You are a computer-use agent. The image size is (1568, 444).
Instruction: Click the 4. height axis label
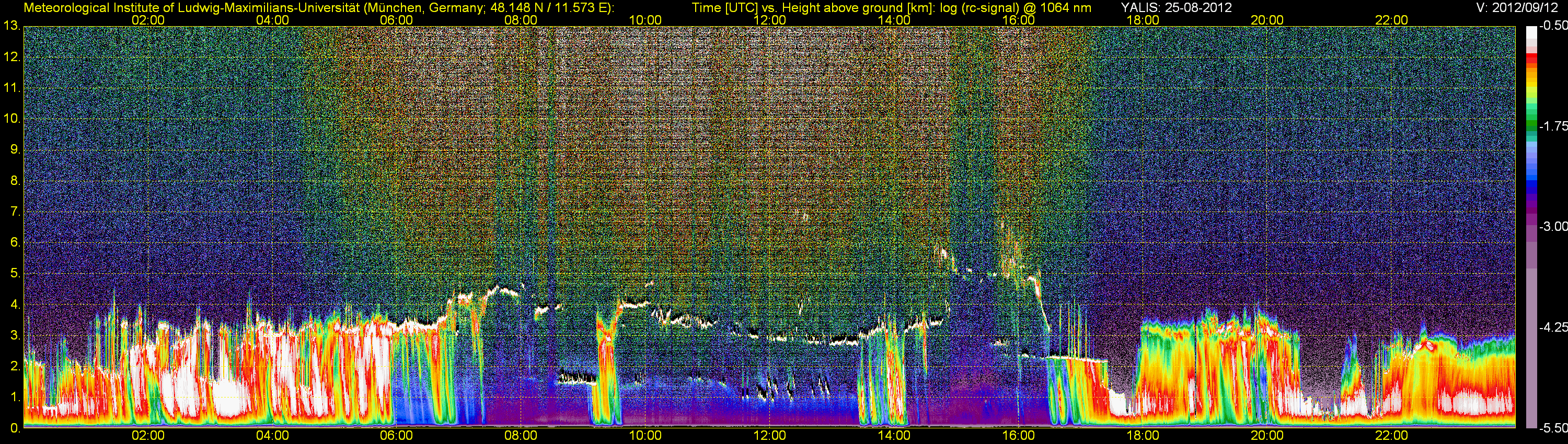(15, 305)
